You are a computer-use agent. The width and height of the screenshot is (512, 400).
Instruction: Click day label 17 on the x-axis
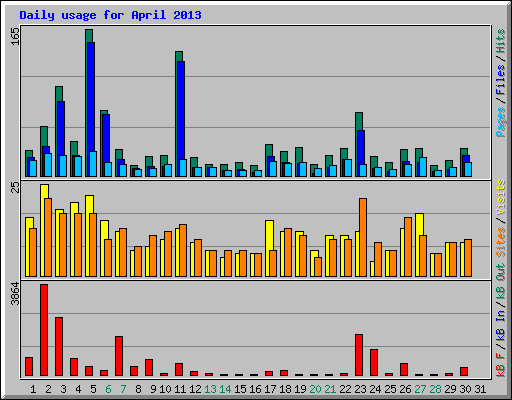tap(270, 389)
